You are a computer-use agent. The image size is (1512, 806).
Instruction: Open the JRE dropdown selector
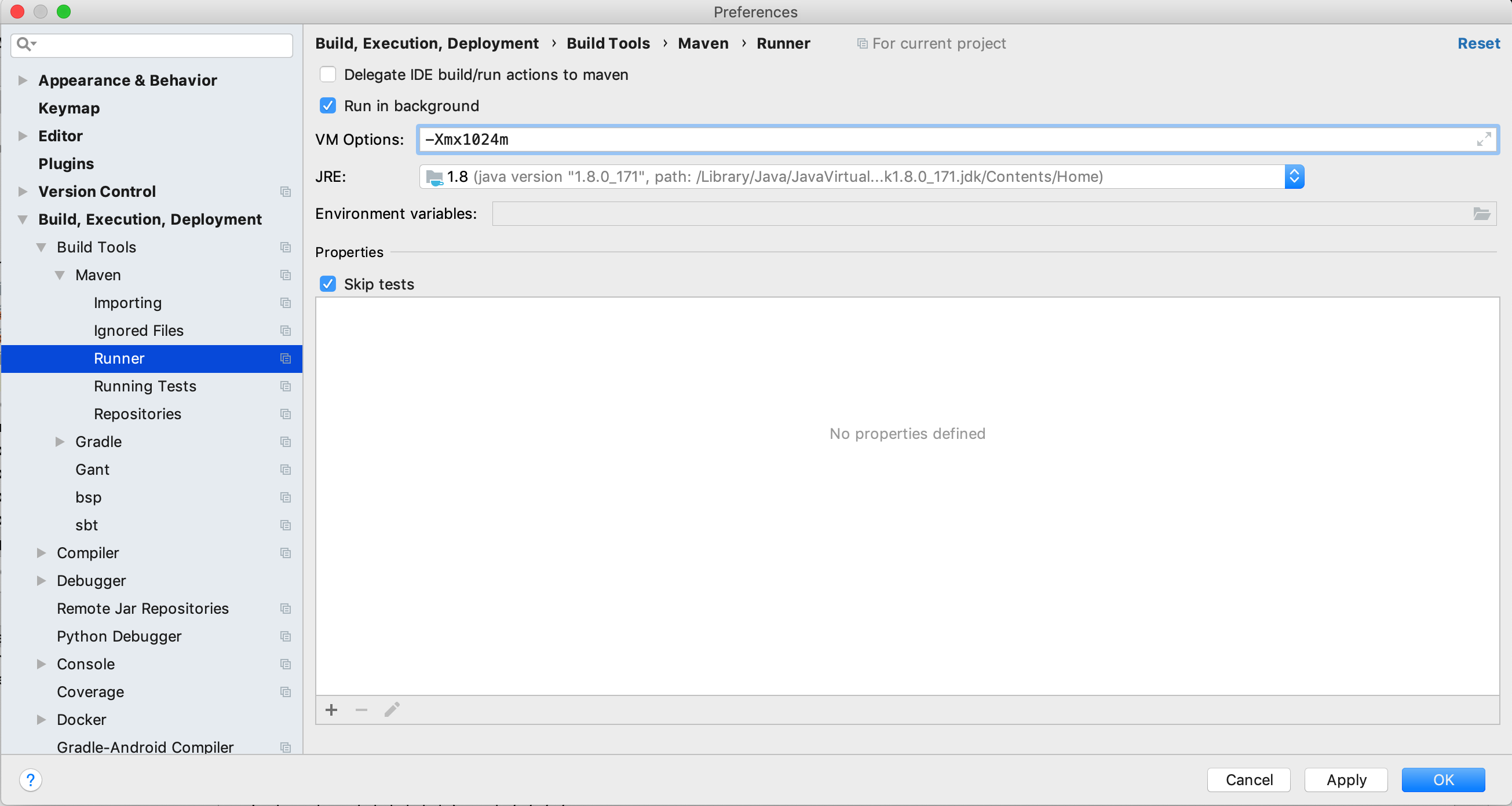(1294, 177)
